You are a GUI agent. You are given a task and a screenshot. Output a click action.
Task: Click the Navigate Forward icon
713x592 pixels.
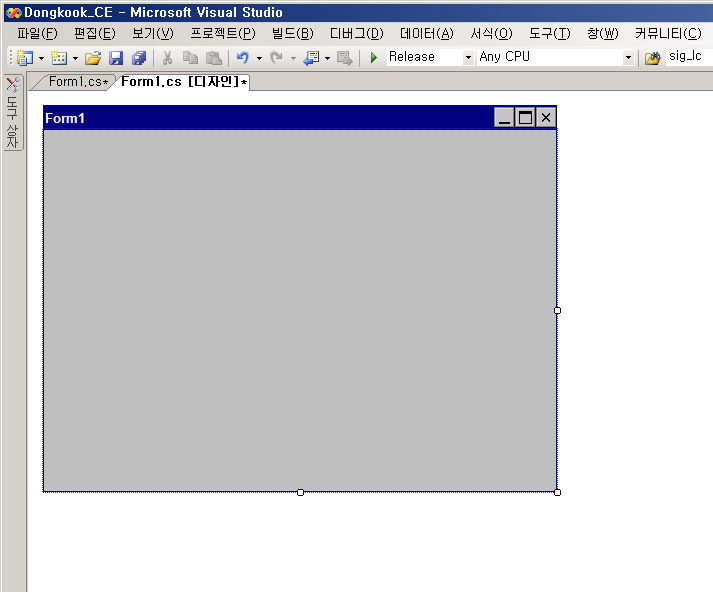[345, 58]
